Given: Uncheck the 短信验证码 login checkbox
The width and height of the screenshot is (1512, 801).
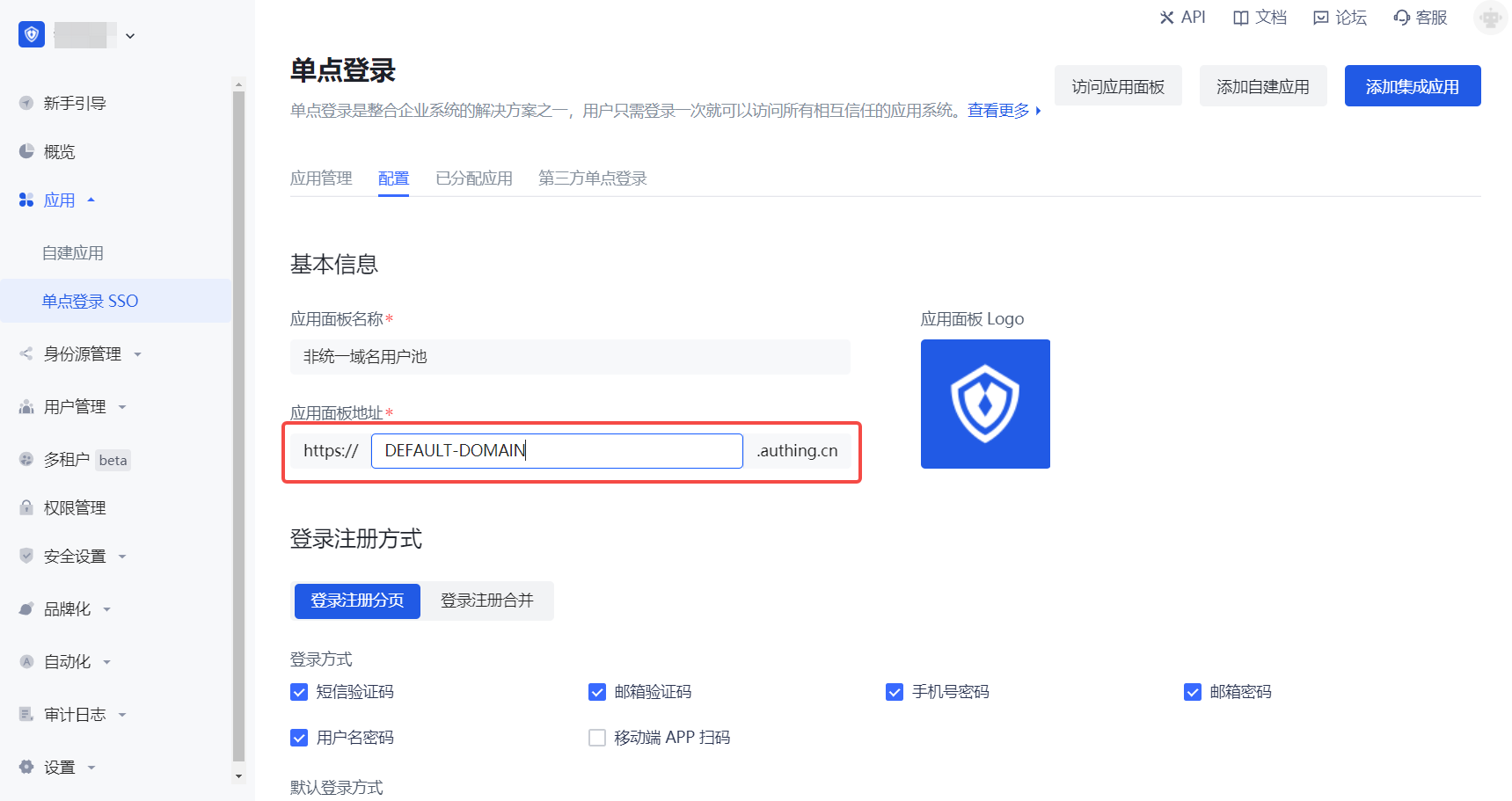Looking at the screenshot, I should (299, 692).
